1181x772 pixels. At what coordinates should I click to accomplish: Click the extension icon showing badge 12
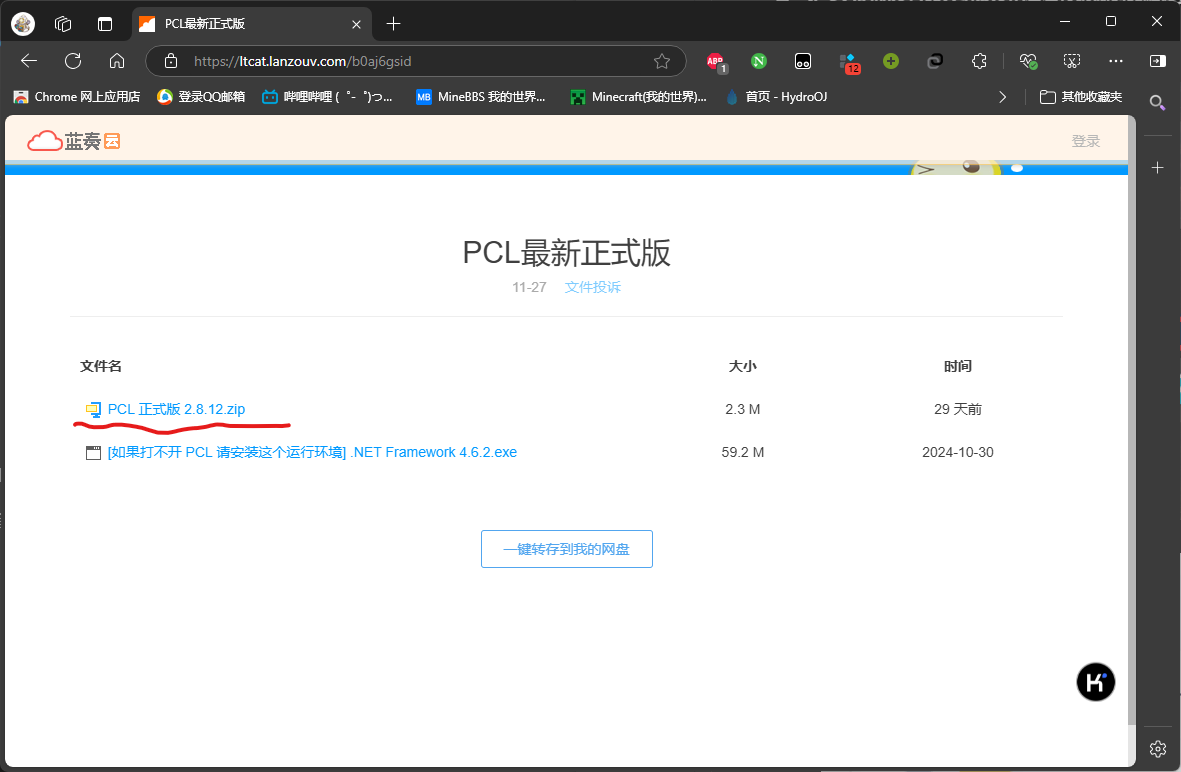click(x=849, y=61)
